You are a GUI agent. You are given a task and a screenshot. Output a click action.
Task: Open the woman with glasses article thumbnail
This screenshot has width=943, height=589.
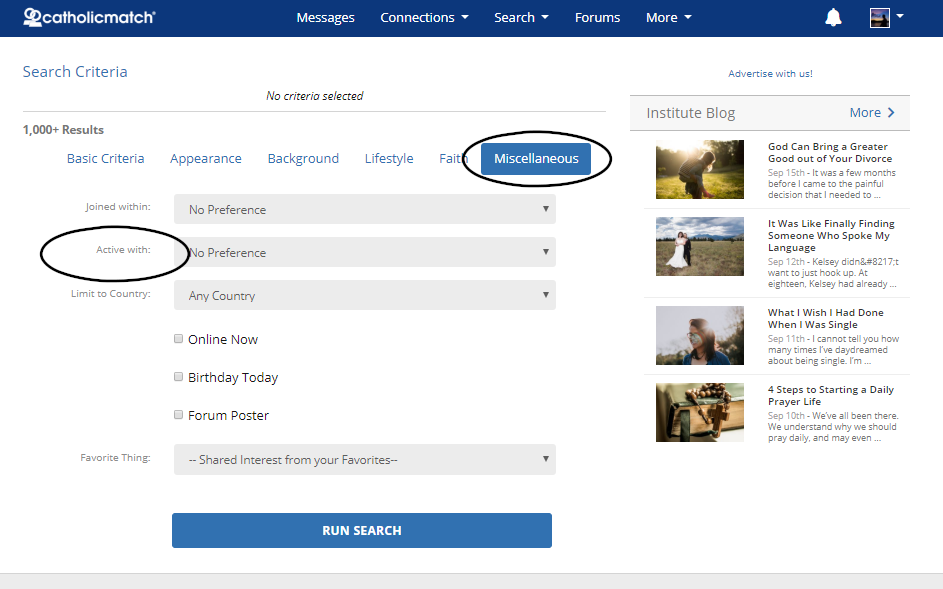(x=699, y=336)
